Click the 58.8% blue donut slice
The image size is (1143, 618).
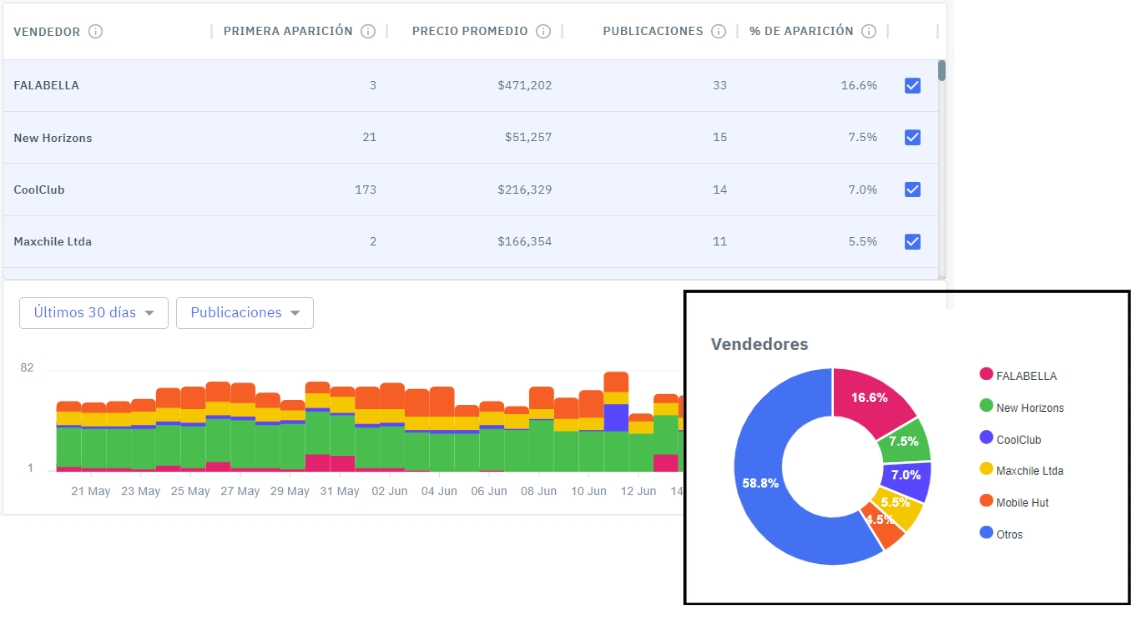(x=762, y=482)
